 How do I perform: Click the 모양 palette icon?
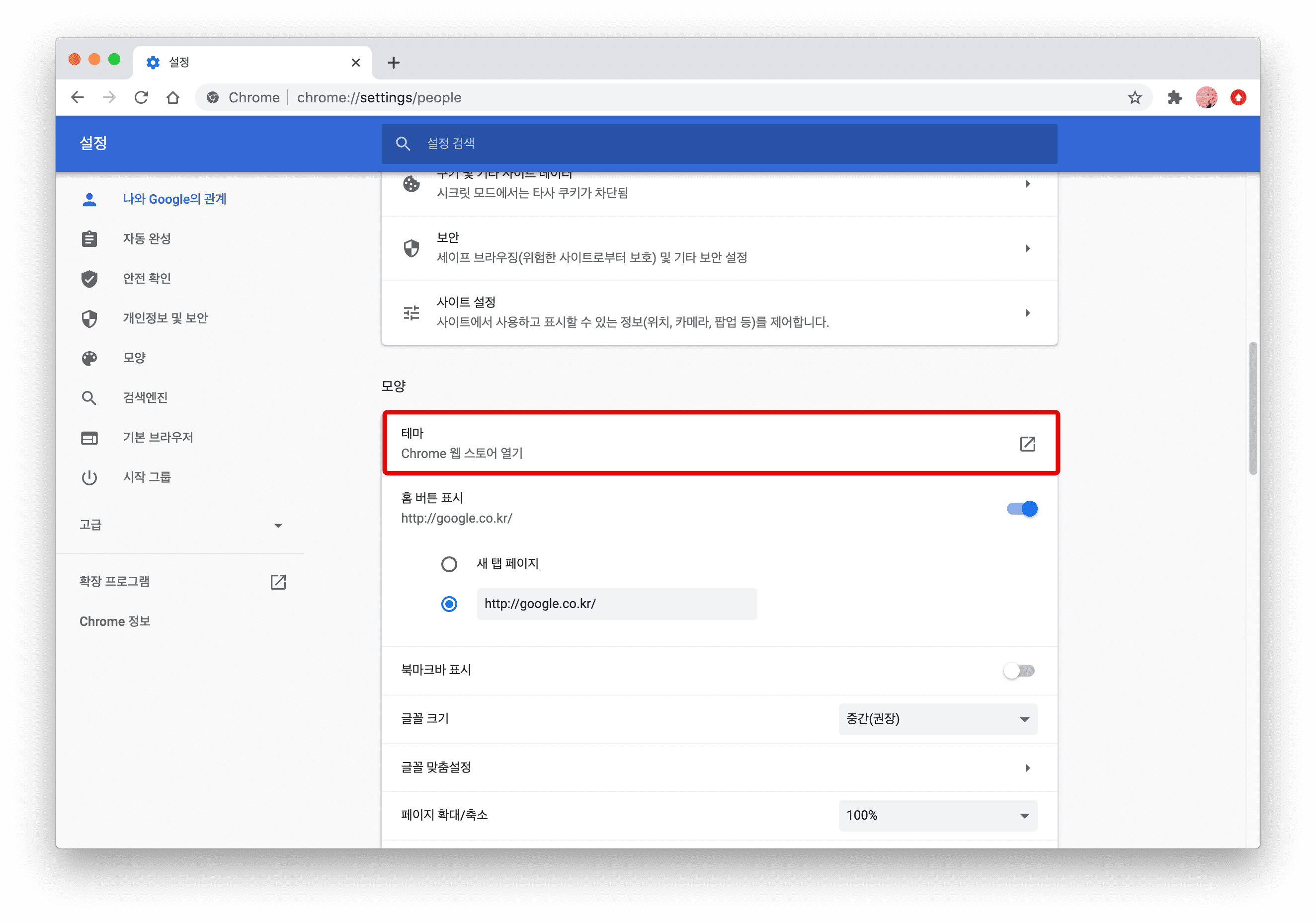[89, 358]
